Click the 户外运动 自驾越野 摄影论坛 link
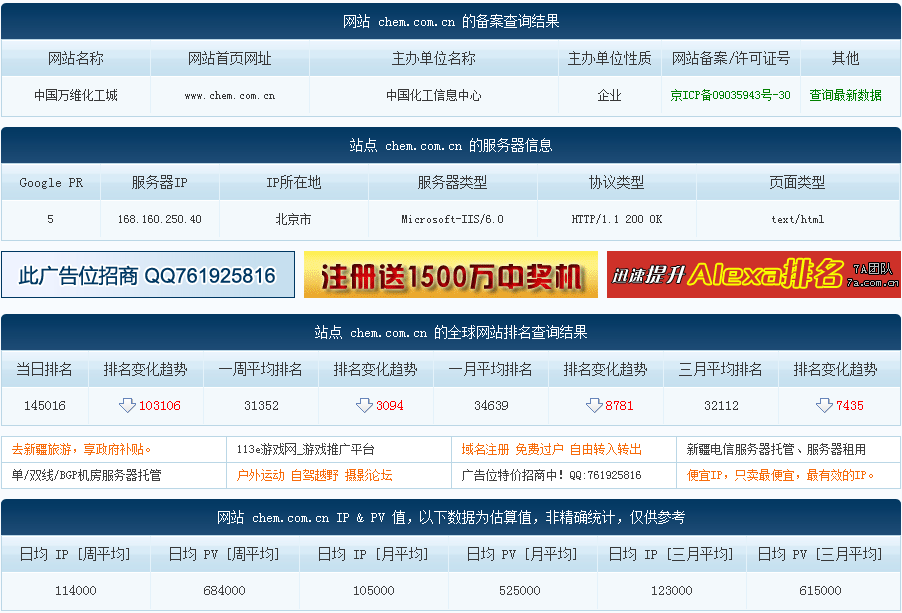Viewport: 902px width, 613px height. pos(314,475)
